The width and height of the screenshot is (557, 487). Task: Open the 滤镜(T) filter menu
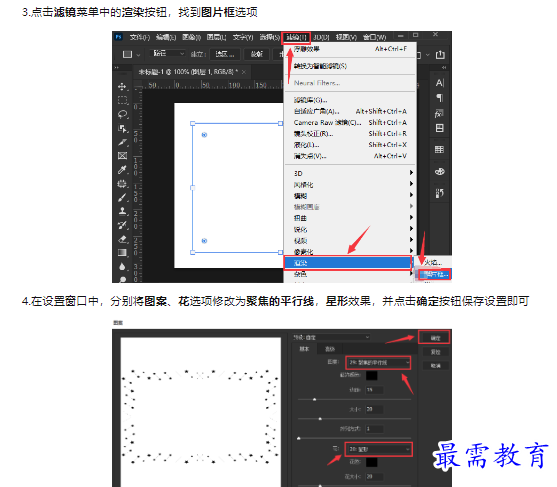click(296, 37)
